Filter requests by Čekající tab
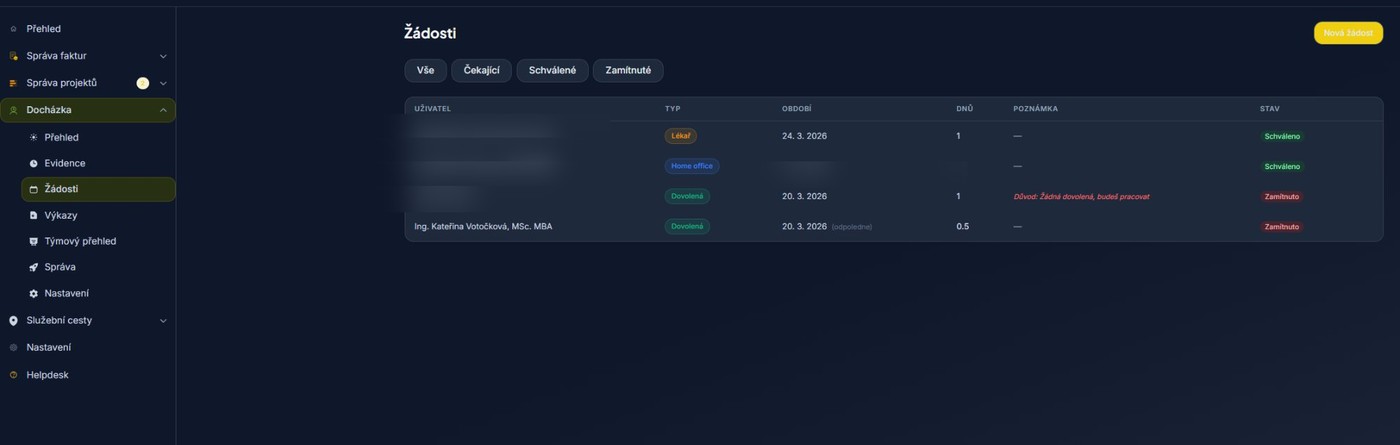1400x445 pixels. pos(481,70)
